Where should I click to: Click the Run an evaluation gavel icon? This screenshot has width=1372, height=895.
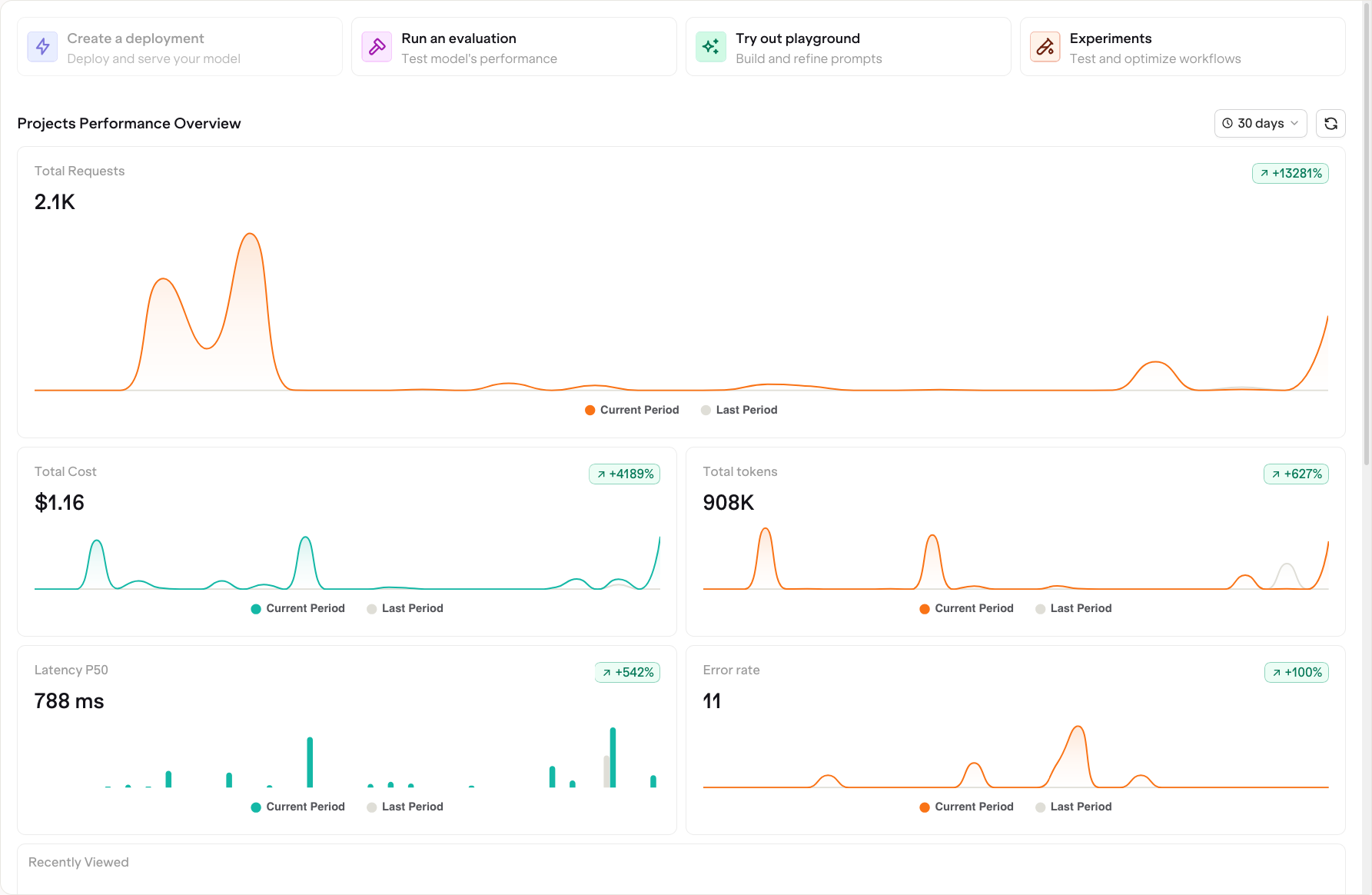(x=377, y=46)
